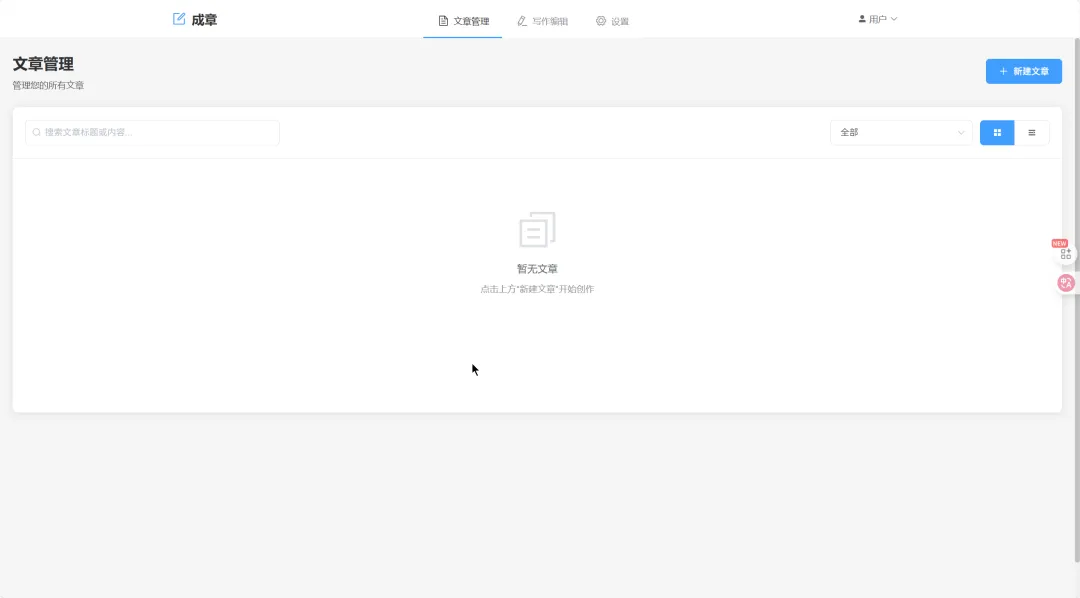This screenshot has width=1080, height=598.
Task: Switch to the 写作编辑 tab
Action: [x=542, y=21]
